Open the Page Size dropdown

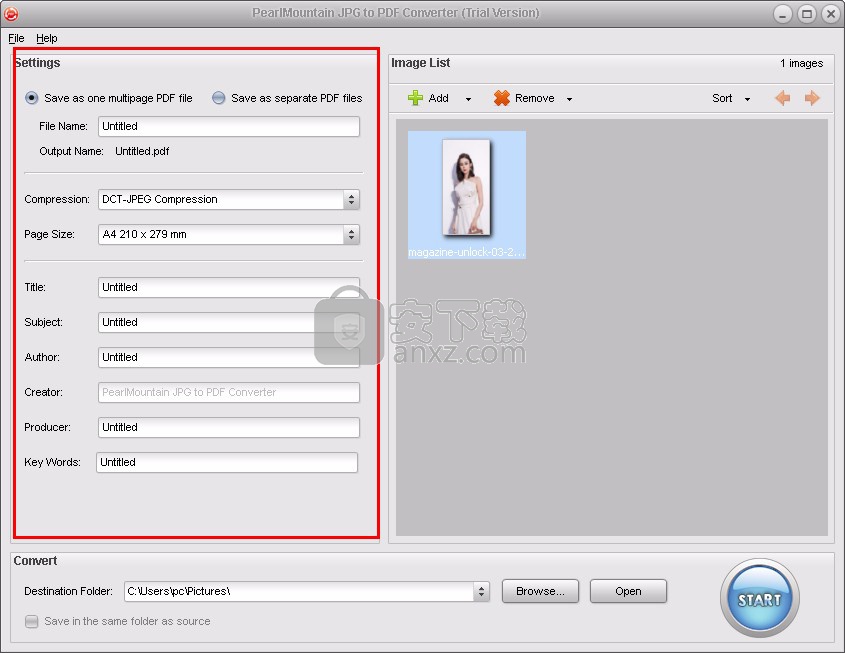point(351,234)
